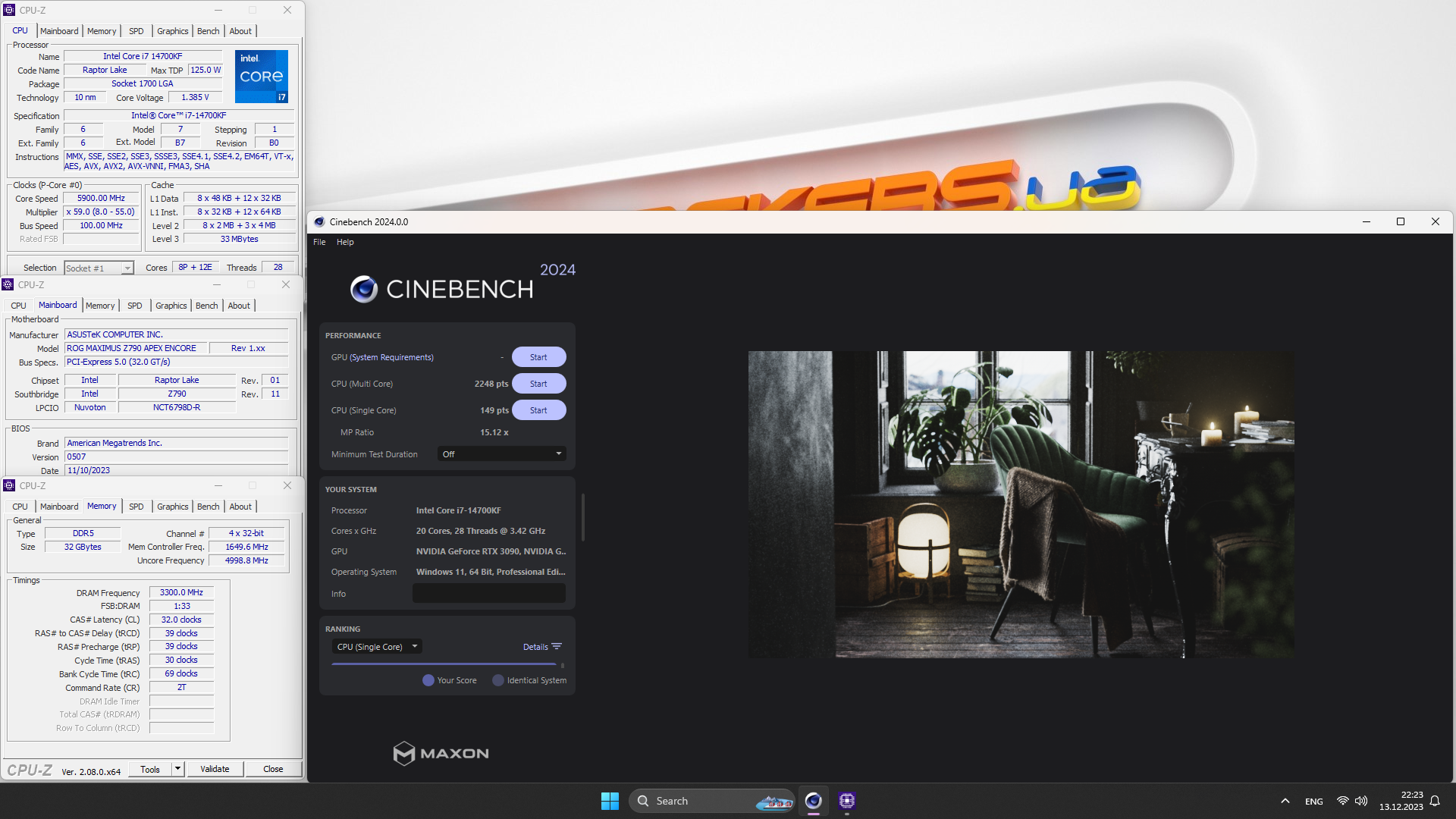1456x819 pixels.
Task: Click CPU-Z app icon in Memory window title bar
Action: point(9,485)
